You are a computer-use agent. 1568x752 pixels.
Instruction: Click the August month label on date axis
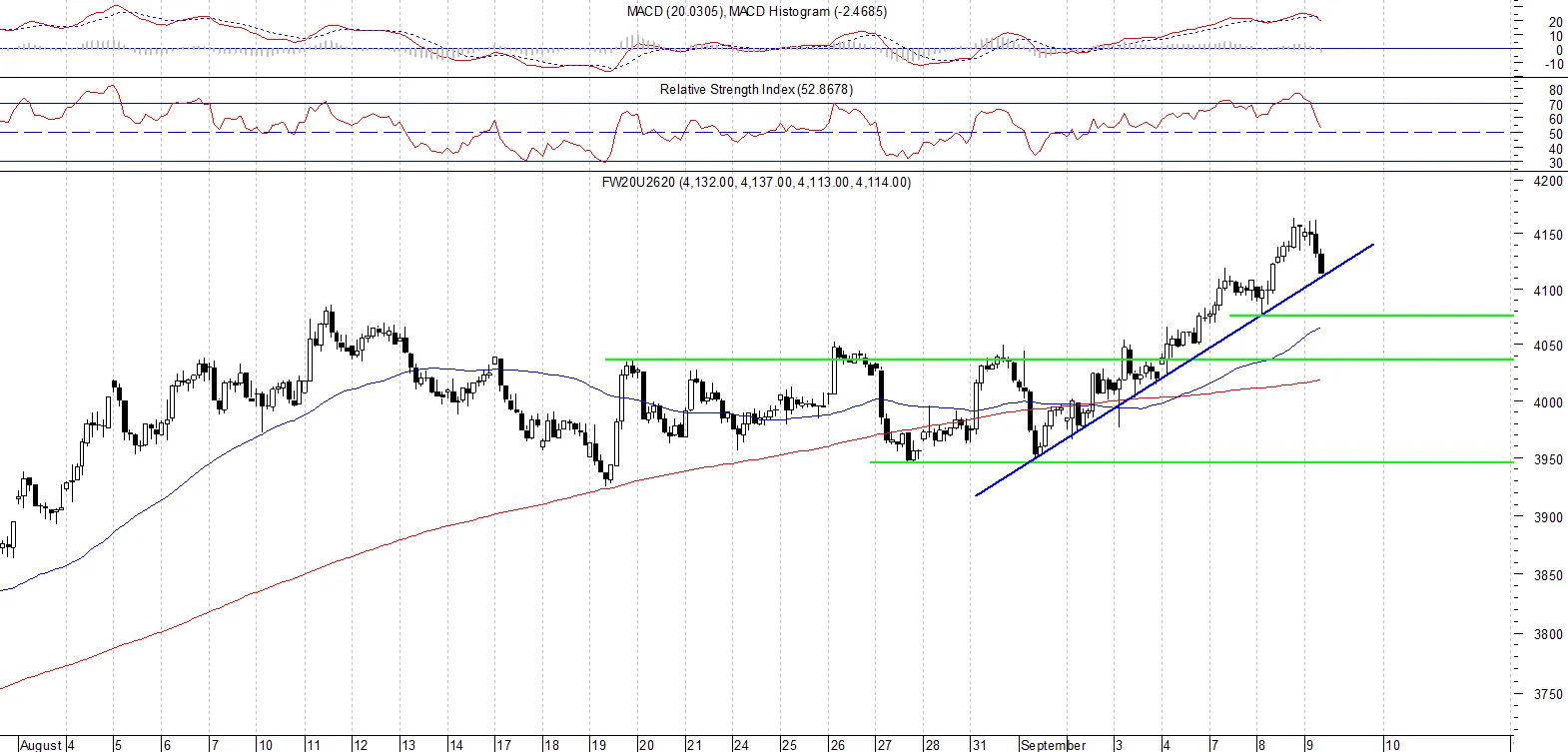click(41, 745)
